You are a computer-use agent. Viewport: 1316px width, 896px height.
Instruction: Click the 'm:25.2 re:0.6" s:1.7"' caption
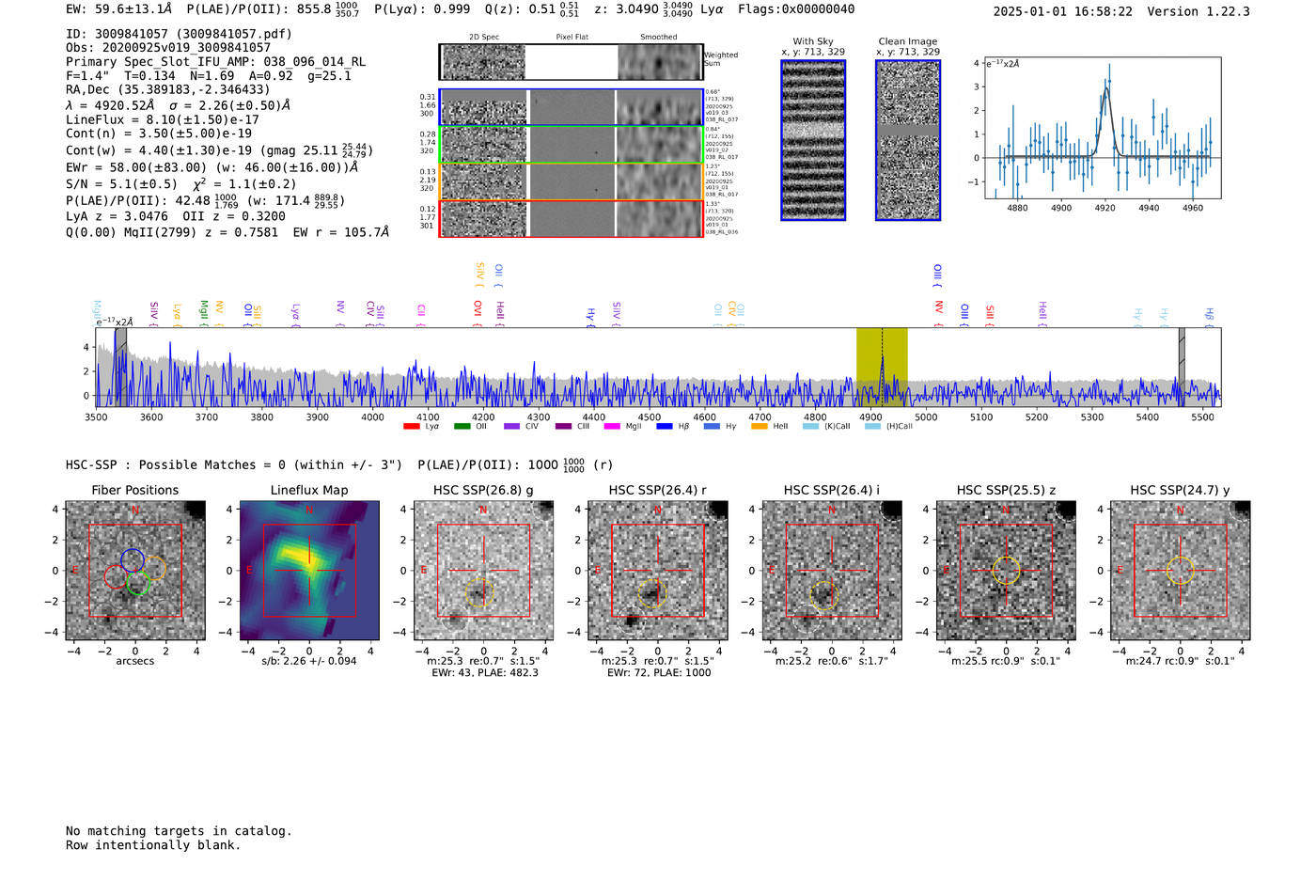point(832,661)
